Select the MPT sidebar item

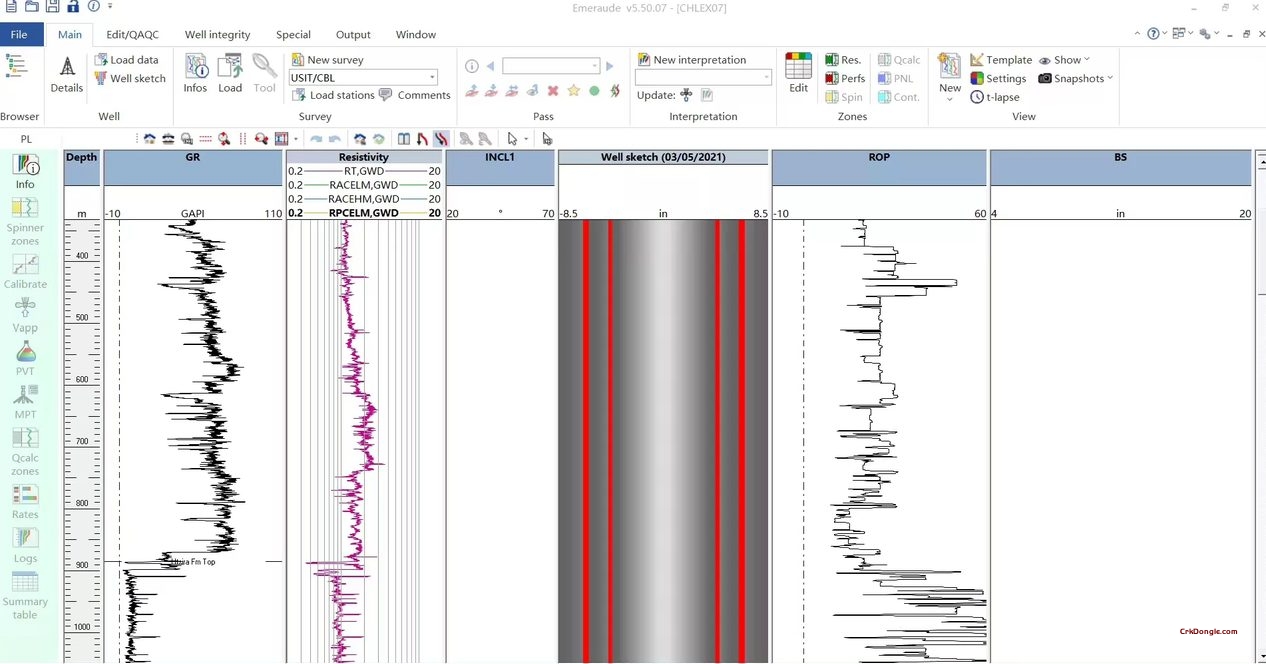(x=25, y=402)
